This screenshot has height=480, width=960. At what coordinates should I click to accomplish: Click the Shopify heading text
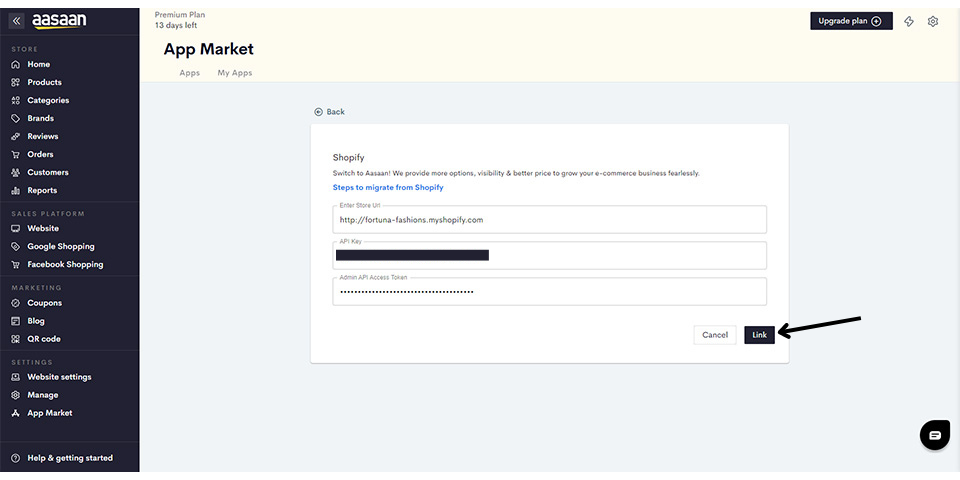point(348,158)
